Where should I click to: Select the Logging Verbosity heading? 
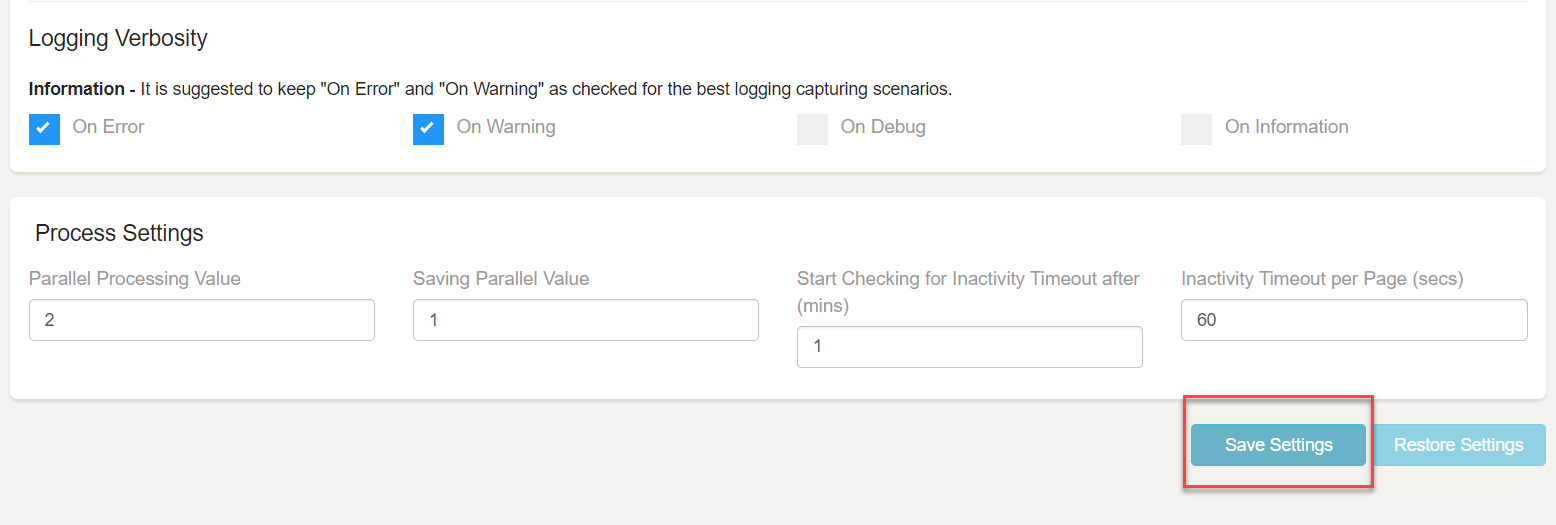(x=118, y=39)
